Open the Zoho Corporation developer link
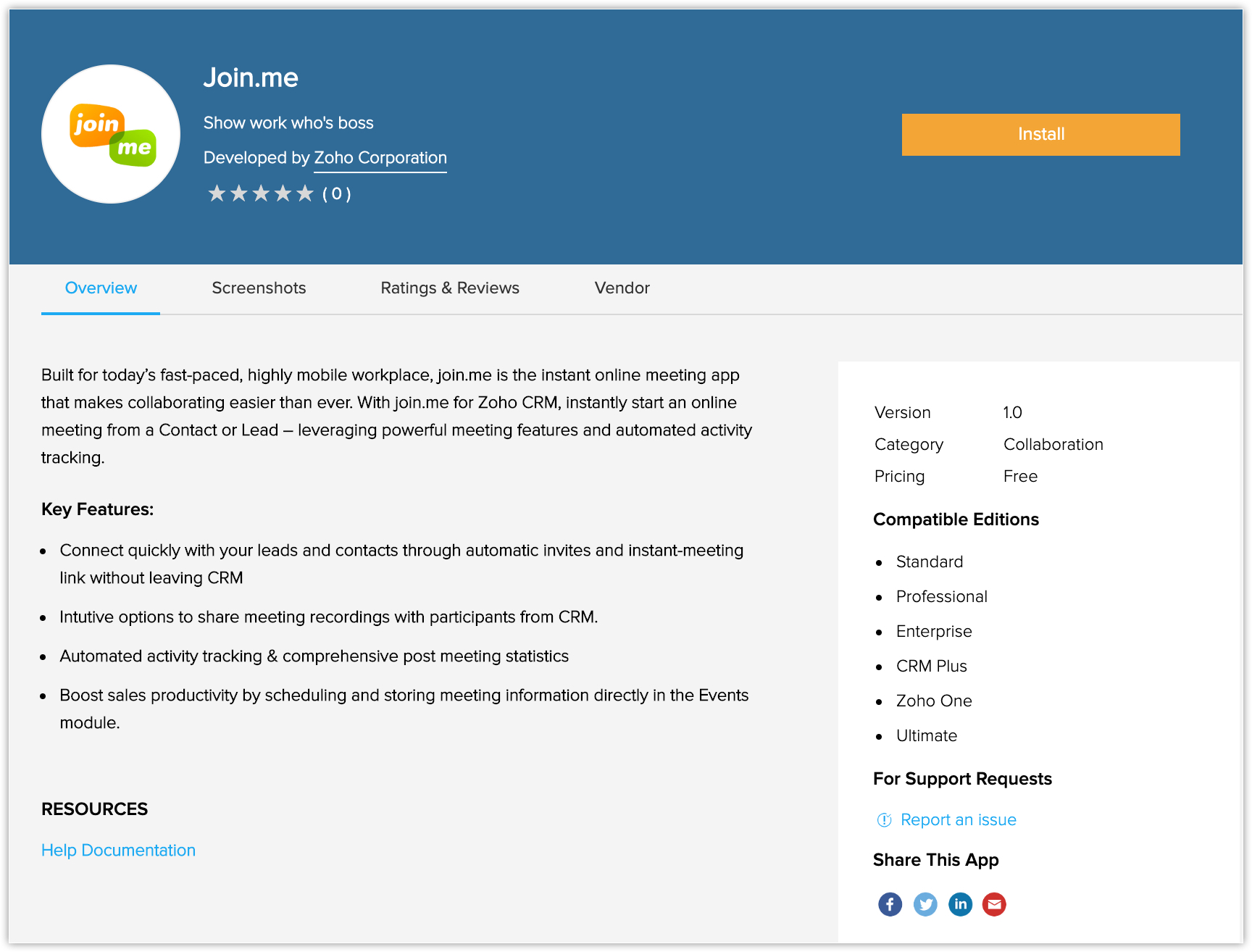The width and height of the screenshot is (1252, 952). 380,158
